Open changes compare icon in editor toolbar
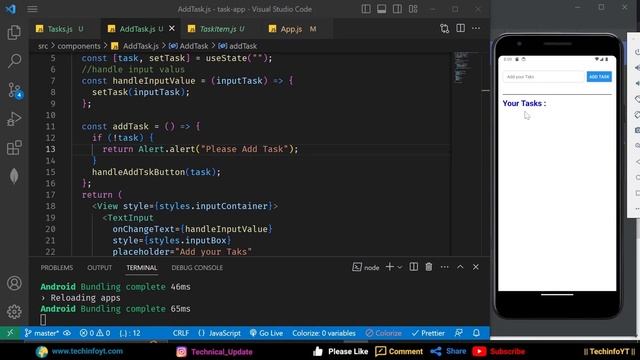The image size is (640, 360). pos(444,28)
